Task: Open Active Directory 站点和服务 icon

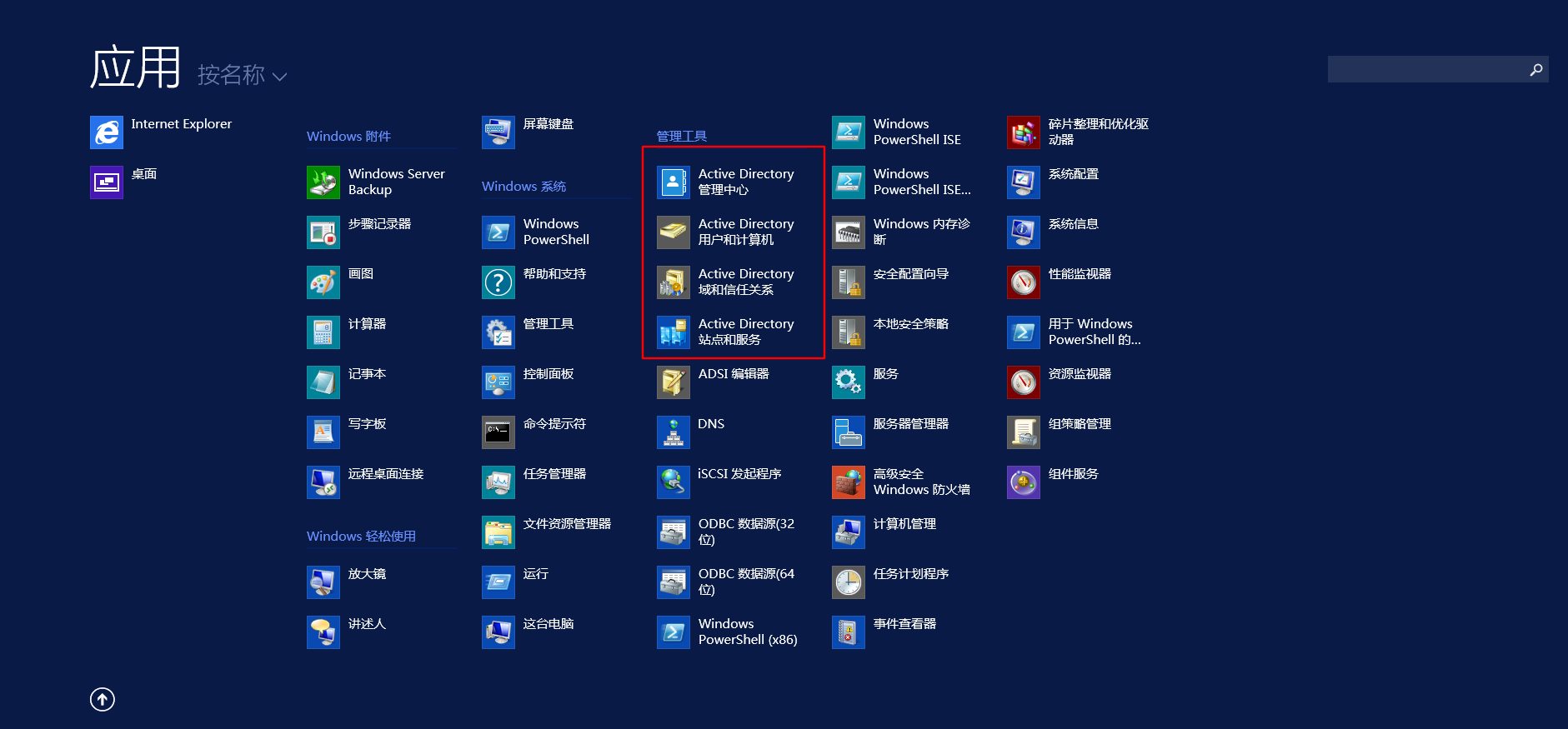Action: [x=674, y=332]
